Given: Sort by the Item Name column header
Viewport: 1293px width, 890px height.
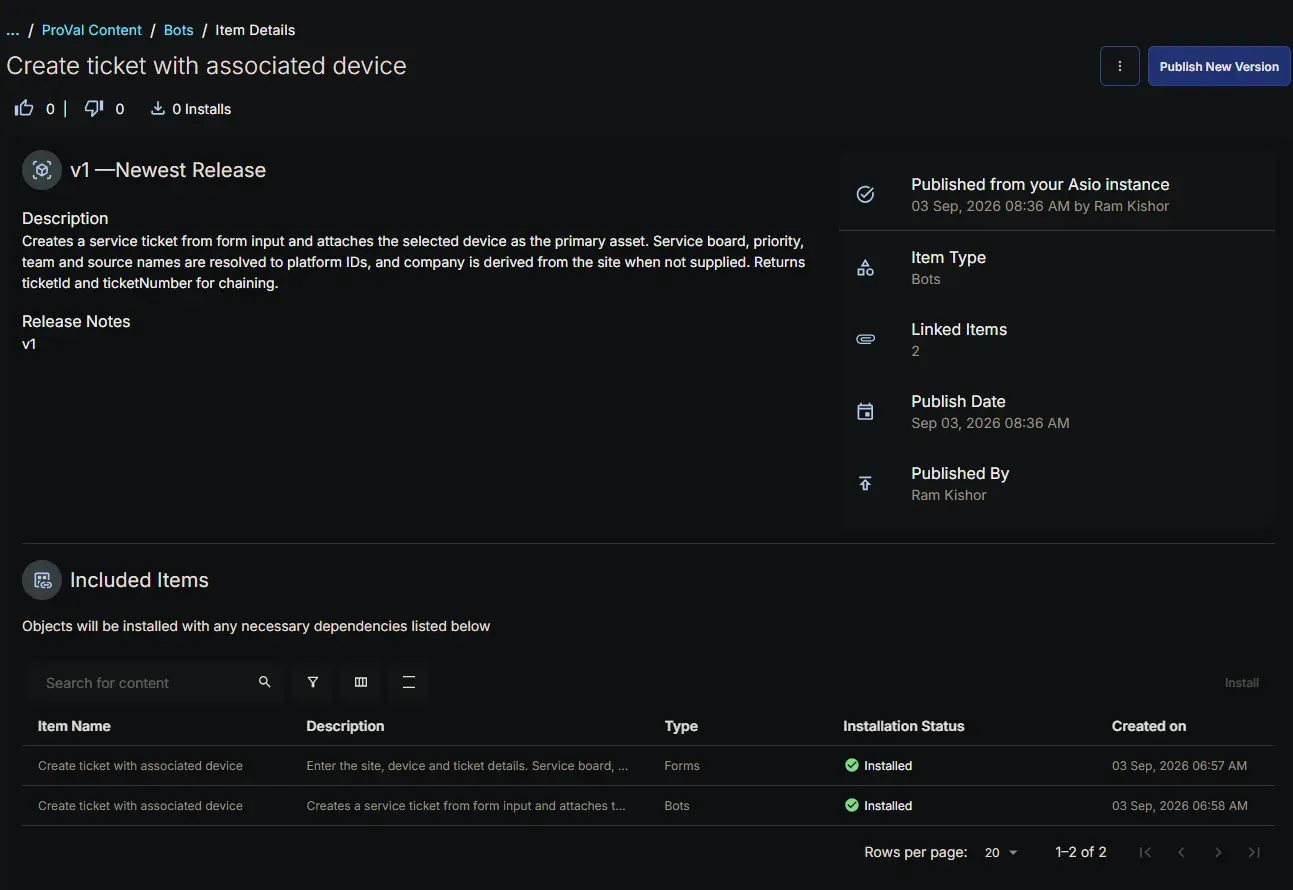Looking at the screenshot, I should [74, 726].
